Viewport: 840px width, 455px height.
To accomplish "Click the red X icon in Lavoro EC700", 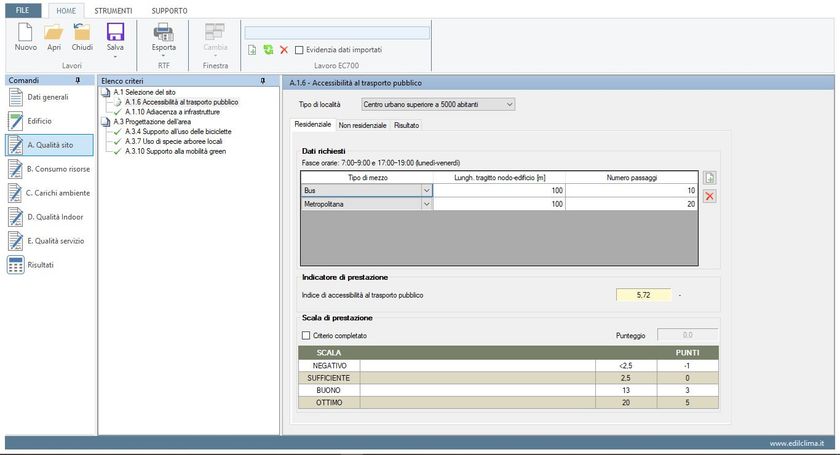I will pos(284,50).
